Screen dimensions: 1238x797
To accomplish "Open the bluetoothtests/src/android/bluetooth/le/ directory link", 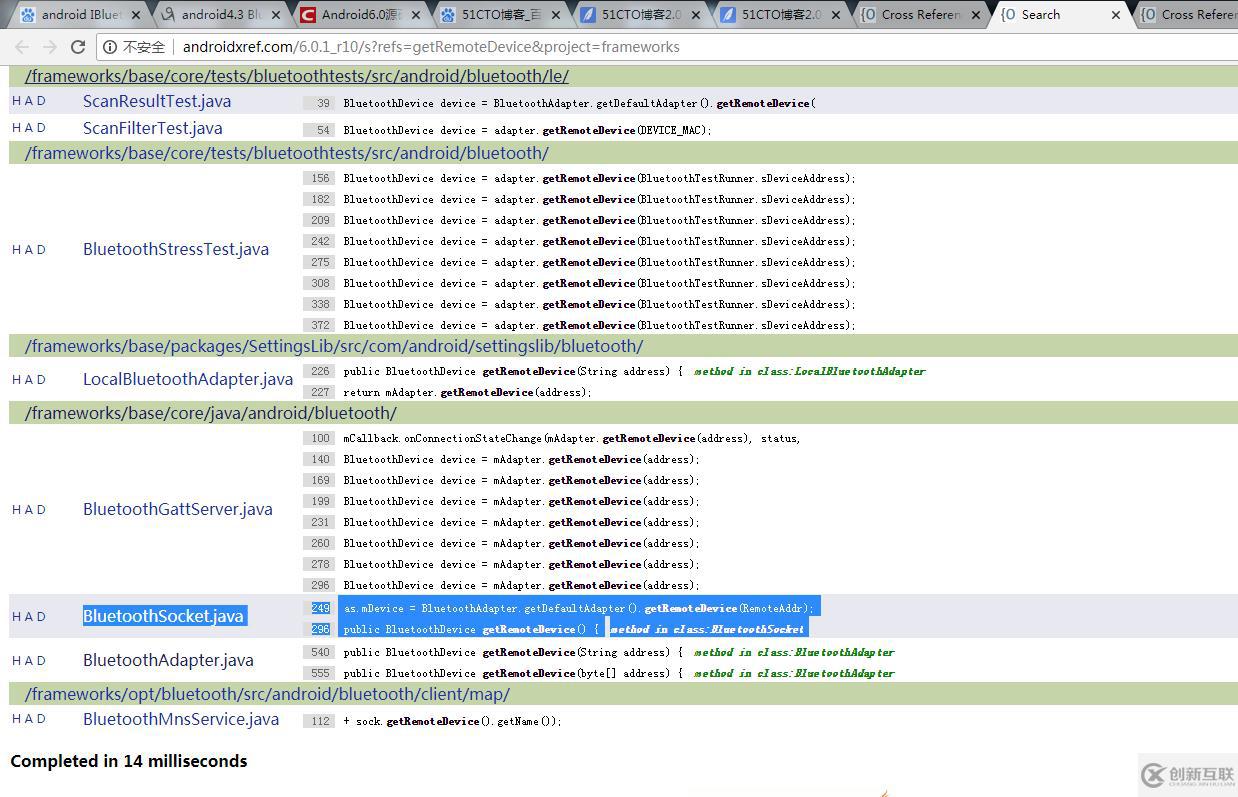I will [x=297, y=76].
